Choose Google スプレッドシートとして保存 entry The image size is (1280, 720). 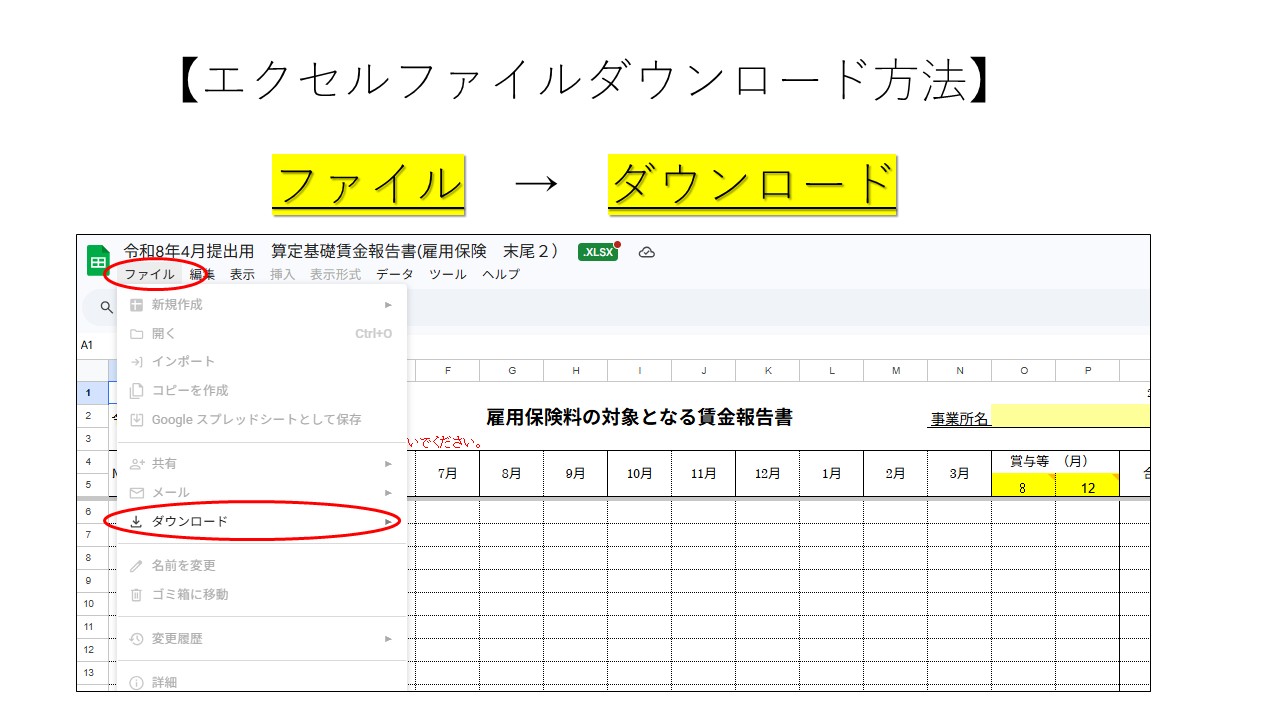[256, 420]
